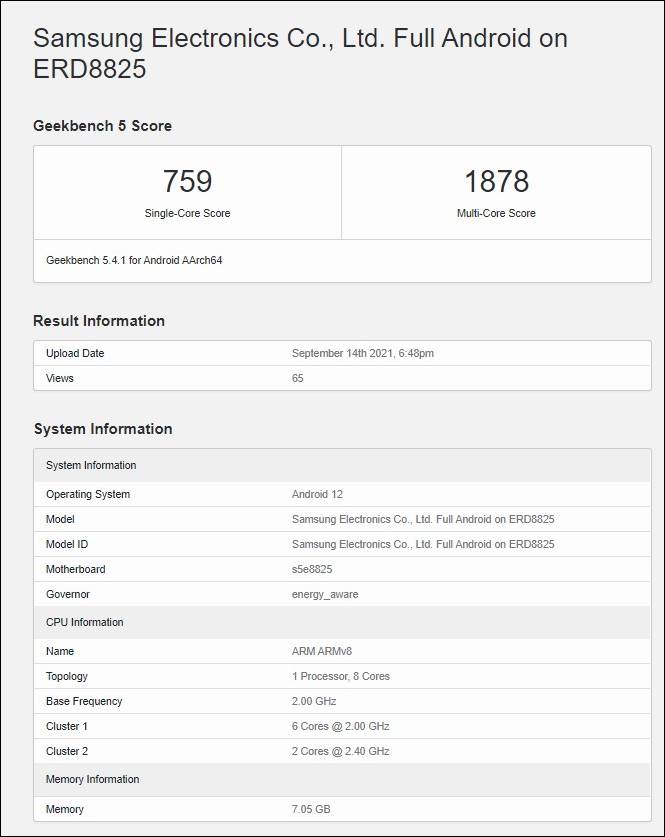665x837 pixels.
Task: Click the date September 14th 2021, 6:48pm
Action: point(363,353)
